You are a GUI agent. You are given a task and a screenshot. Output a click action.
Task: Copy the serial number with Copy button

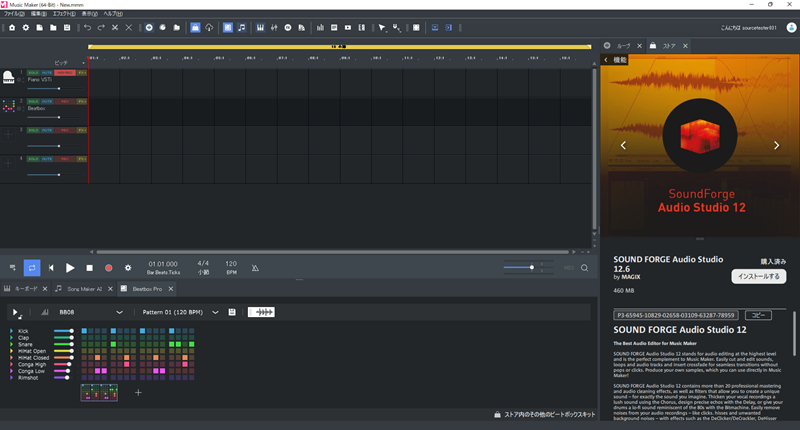(x=758, y=315)
